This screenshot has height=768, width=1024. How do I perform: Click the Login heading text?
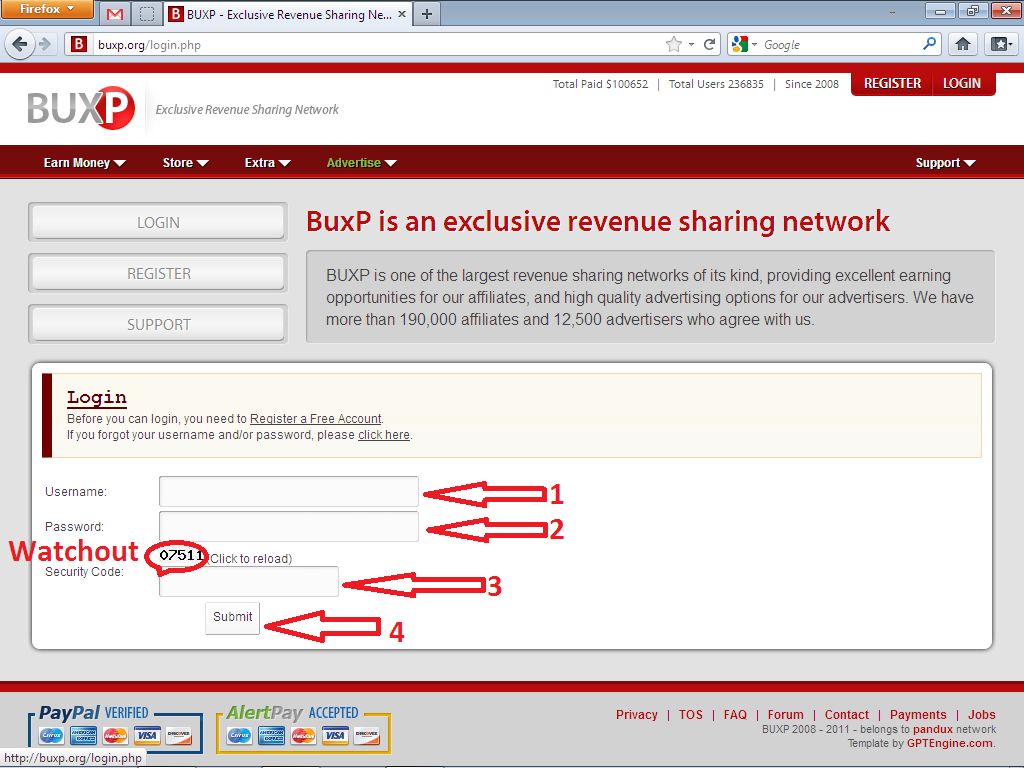coord(97,398)
